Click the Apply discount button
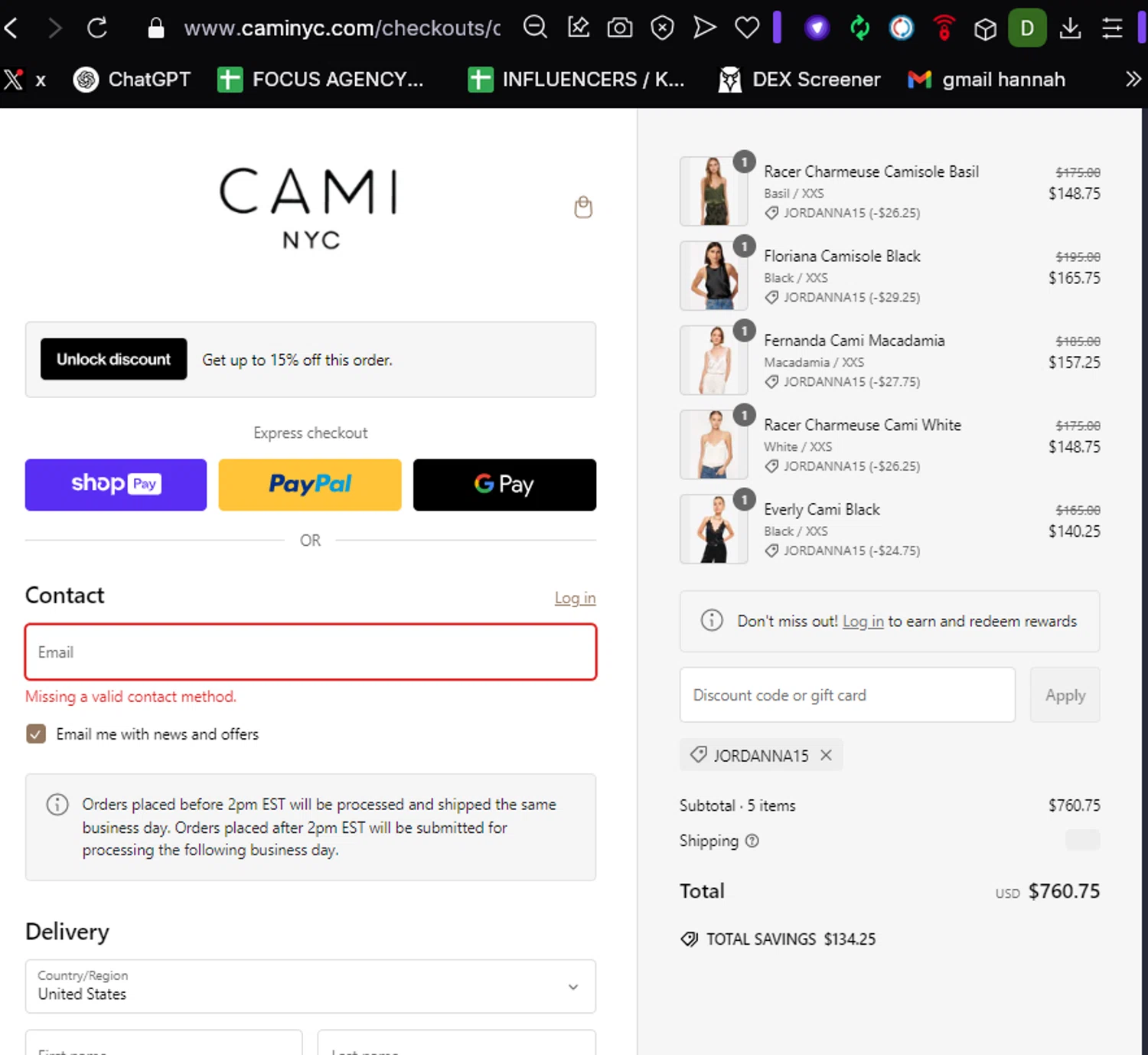 point(1065,695)
